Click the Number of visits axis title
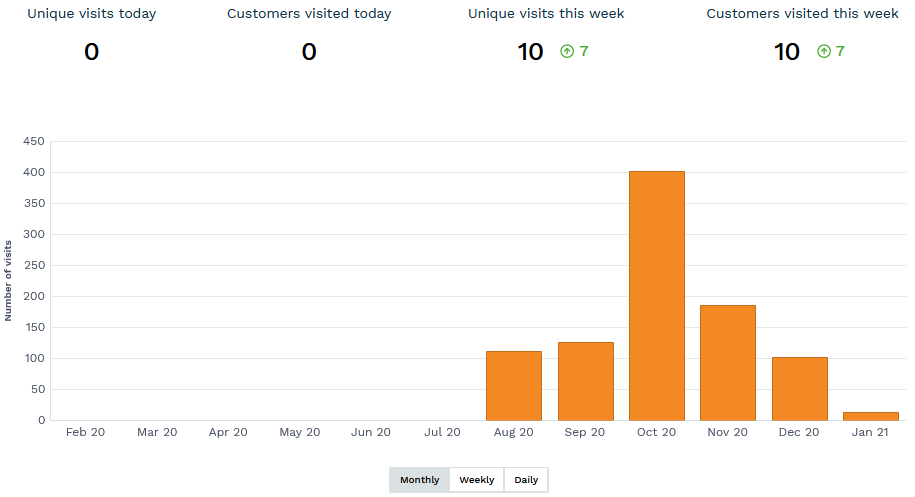Viewport: 915px width, 497px height. point(9,281)
